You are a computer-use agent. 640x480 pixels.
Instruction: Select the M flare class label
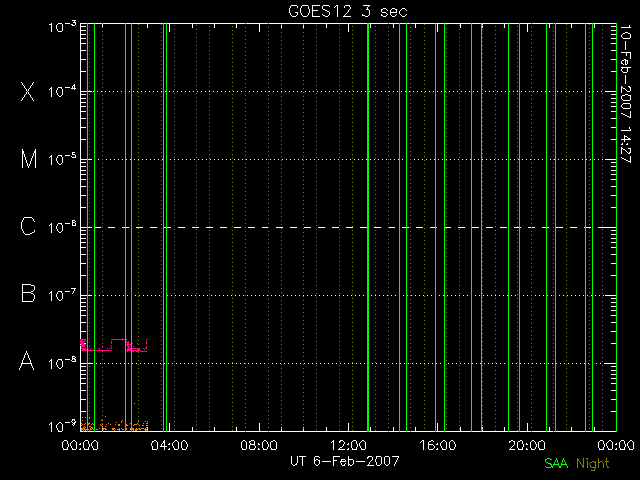pos(29,159)
